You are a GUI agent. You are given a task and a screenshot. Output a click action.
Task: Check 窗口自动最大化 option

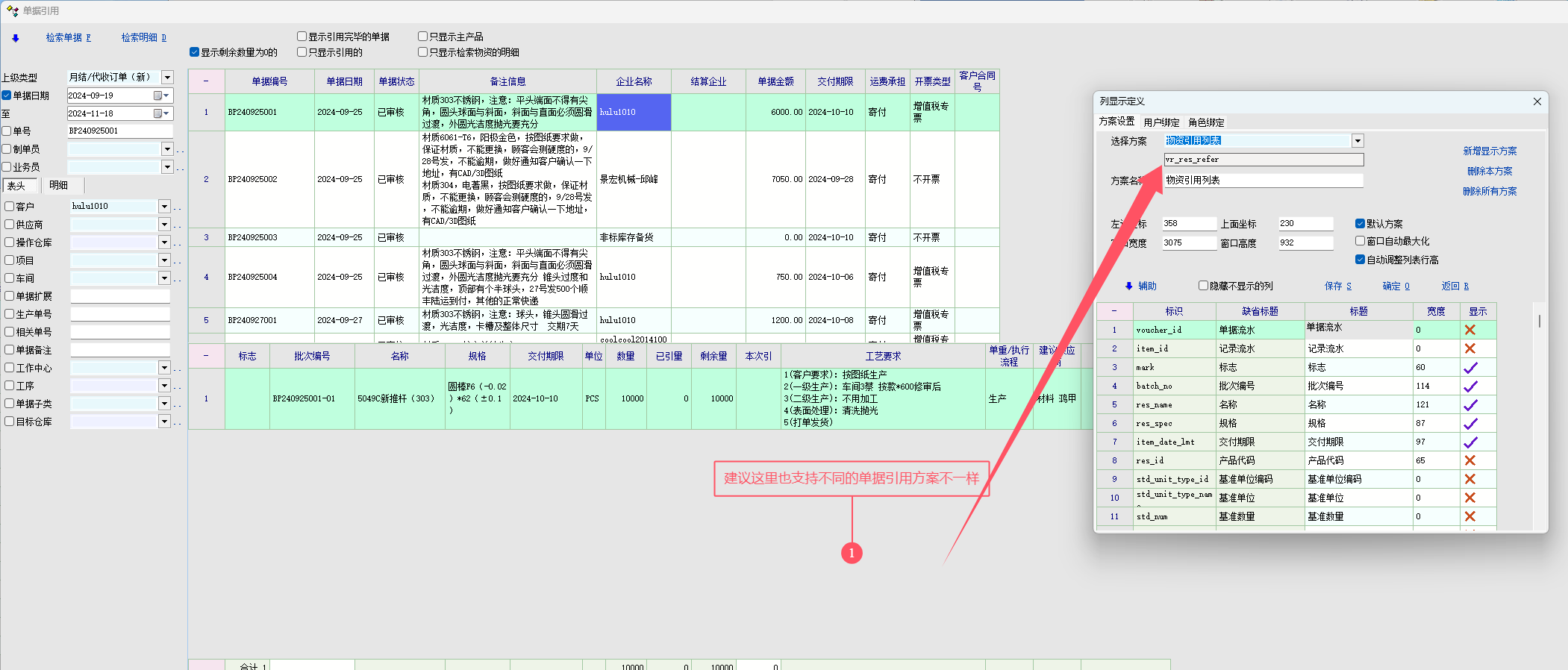pyautogui.click(x=1360, y=241)
